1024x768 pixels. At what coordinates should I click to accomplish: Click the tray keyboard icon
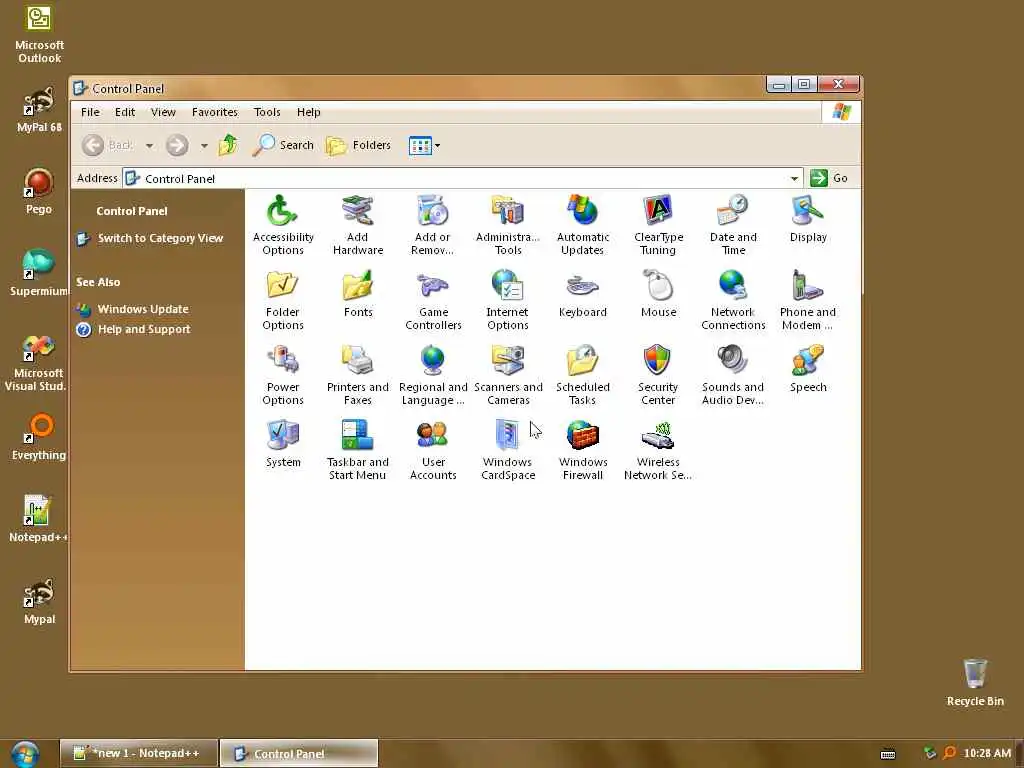pyautogui.click(x=888, y=754)
